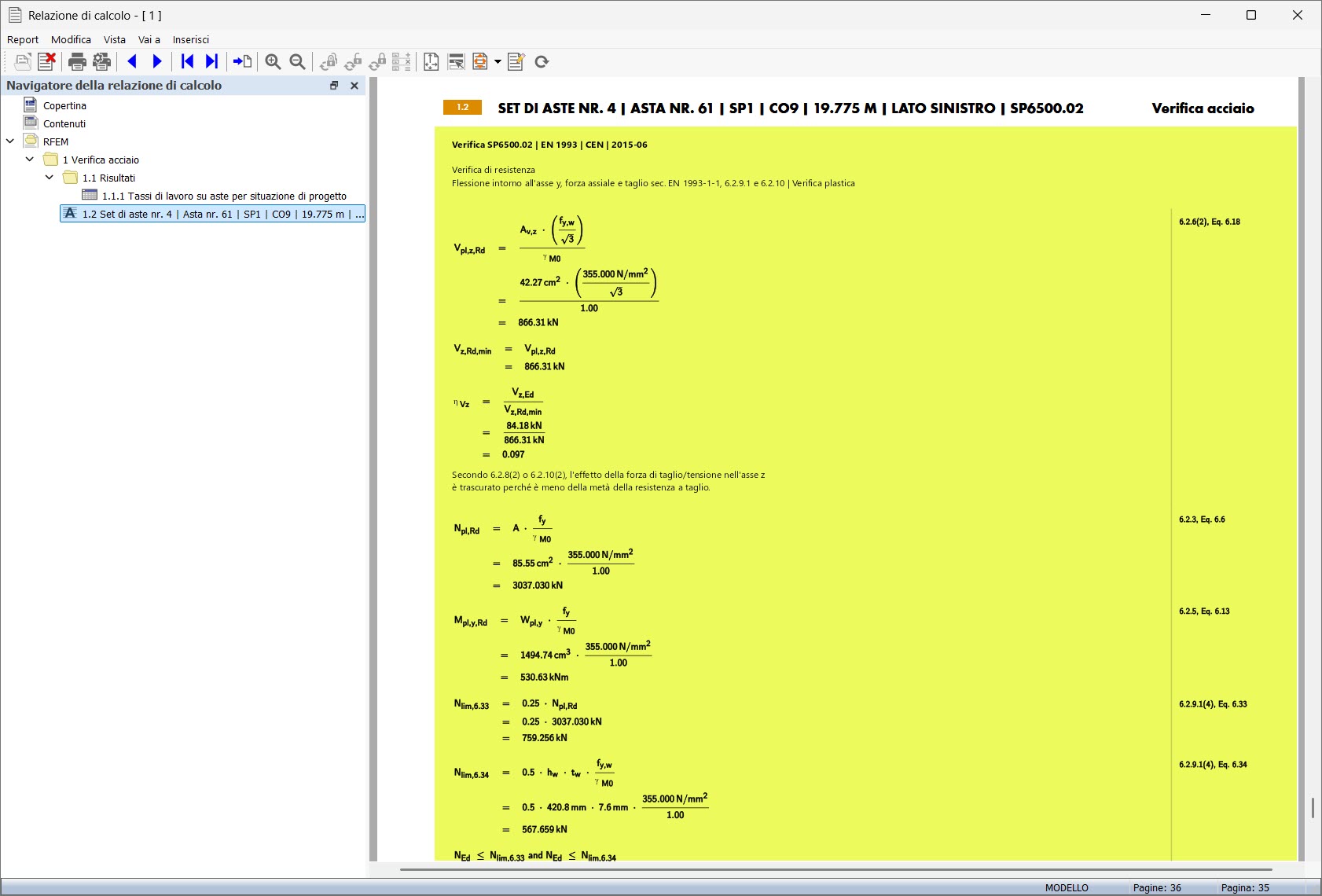Screen dimensions: 1322x896
Task: Jump to the last report page
Action: click(x=212, y=61)
